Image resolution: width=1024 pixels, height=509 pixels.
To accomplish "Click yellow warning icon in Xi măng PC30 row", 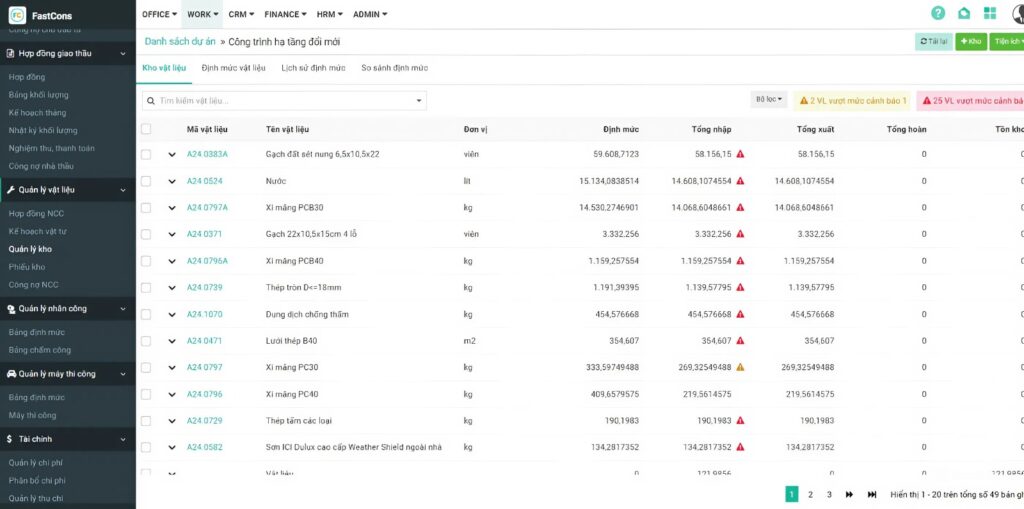I will click(x=740, y=367).
